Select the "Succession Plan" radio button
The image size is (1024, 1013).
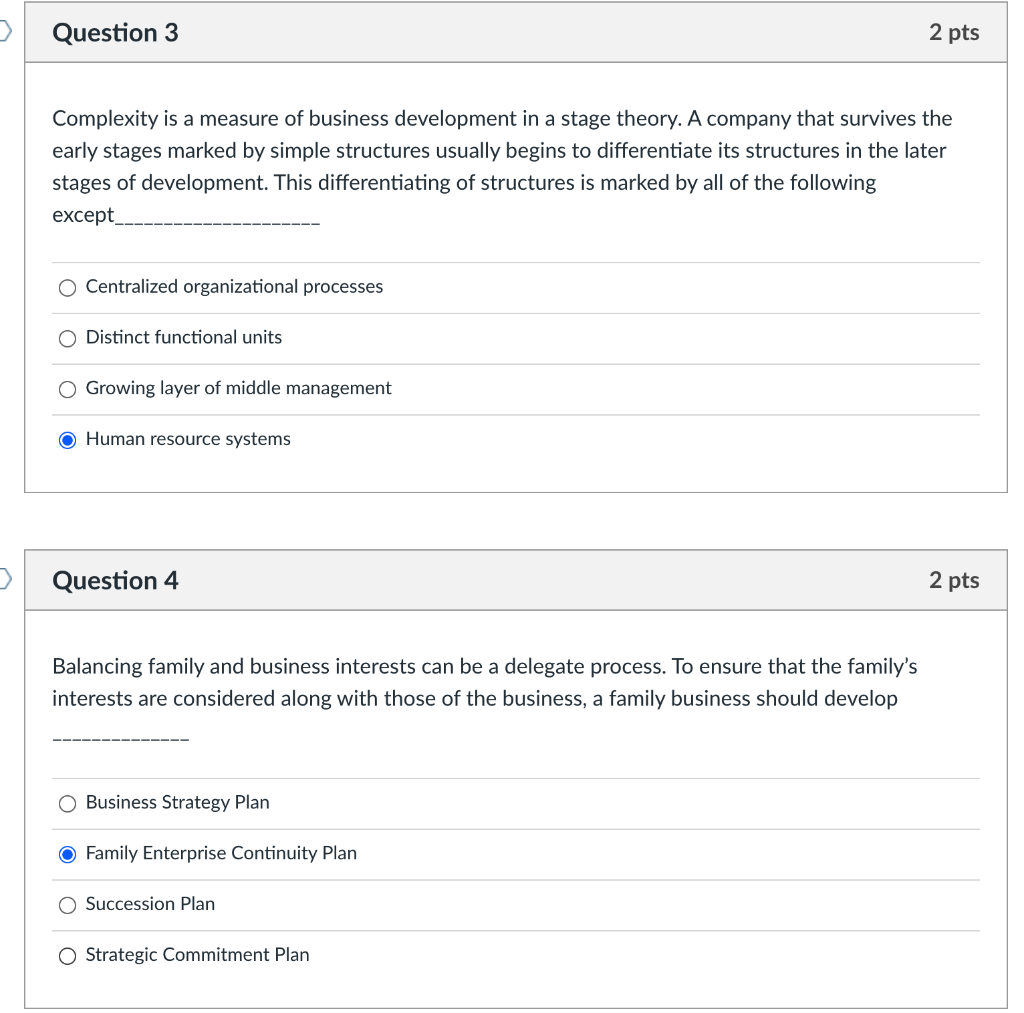67,904
